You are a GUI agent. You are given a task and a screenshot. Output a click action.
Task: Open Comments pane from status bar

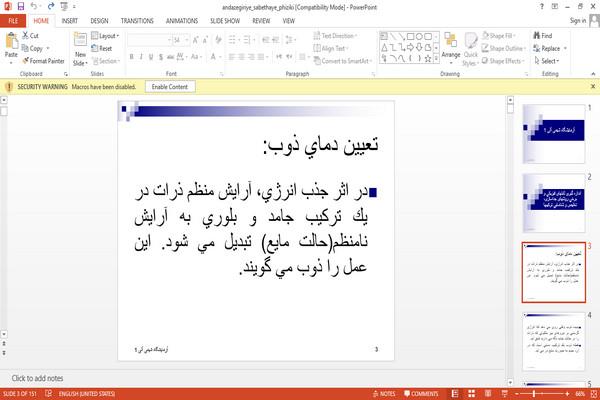coord(421,393)
